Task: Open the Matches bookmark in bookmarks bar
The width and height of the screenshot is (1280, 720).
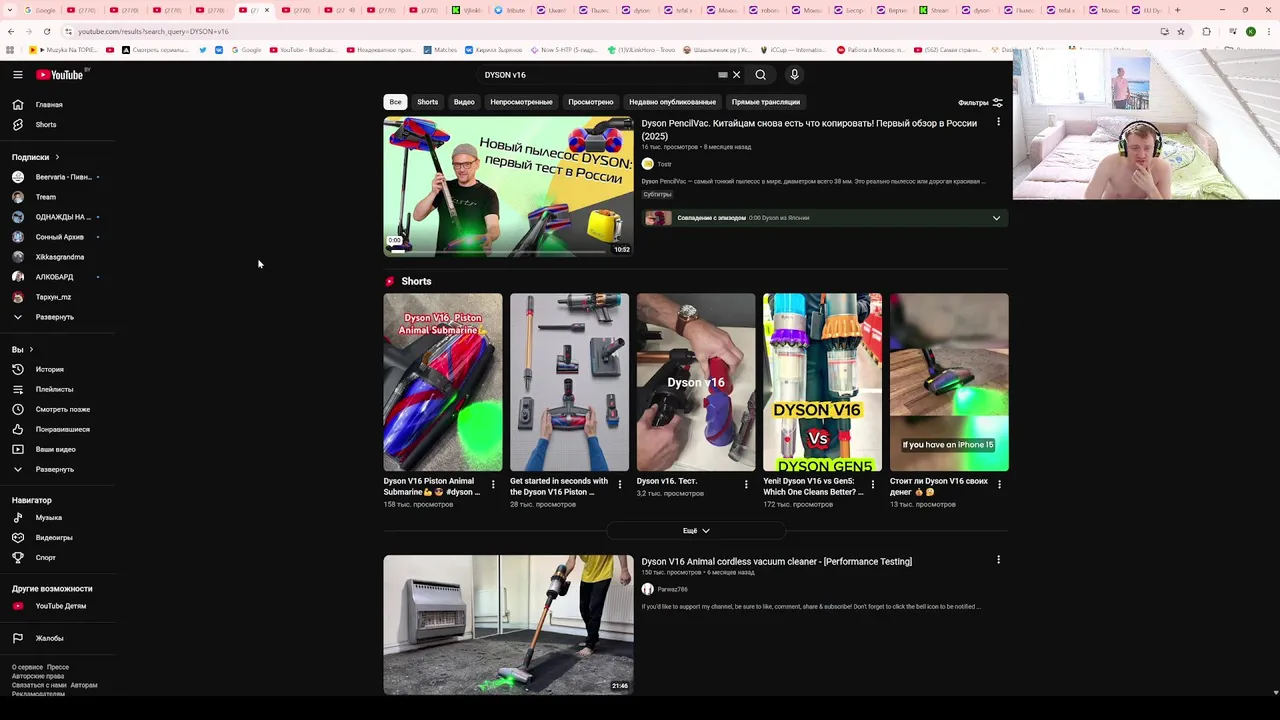Action: tap(440, 50)
